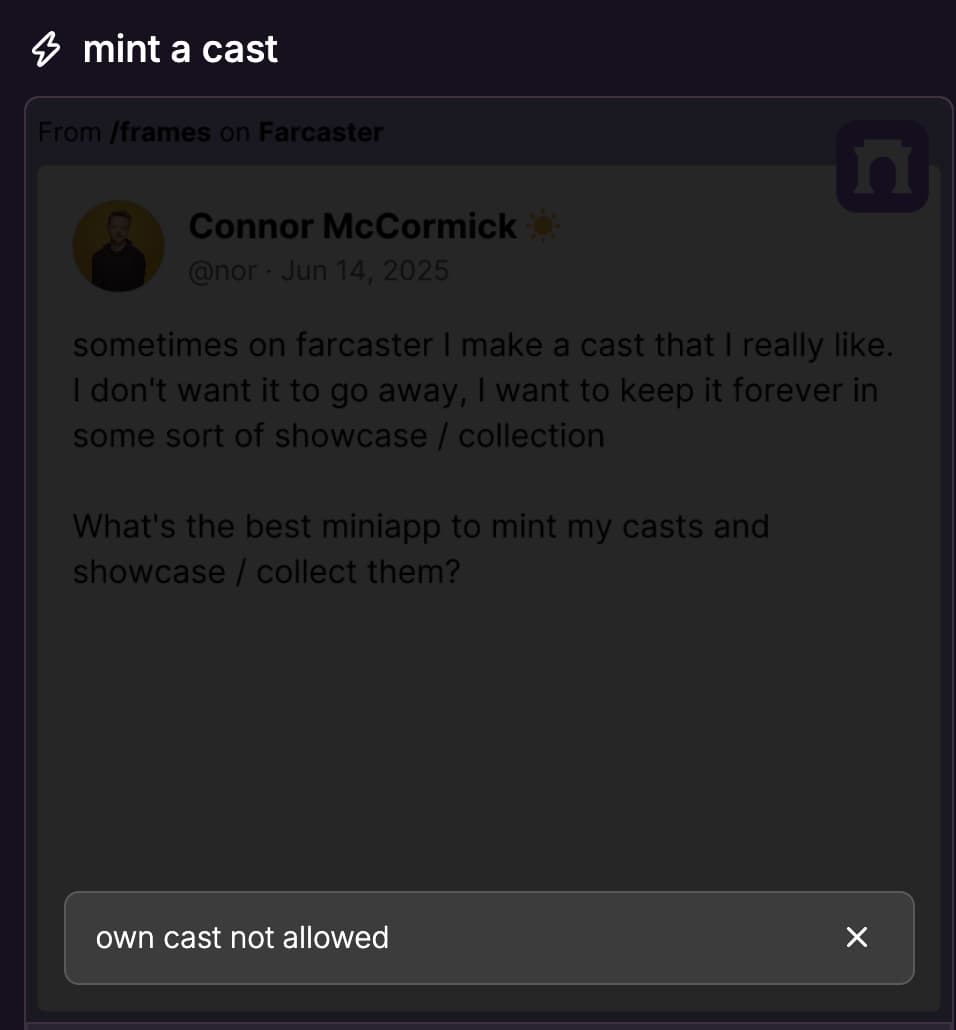Click the "showcase / collect them?" line
The width and height of the screenshot is (956, 1030).
click(266, 572)
